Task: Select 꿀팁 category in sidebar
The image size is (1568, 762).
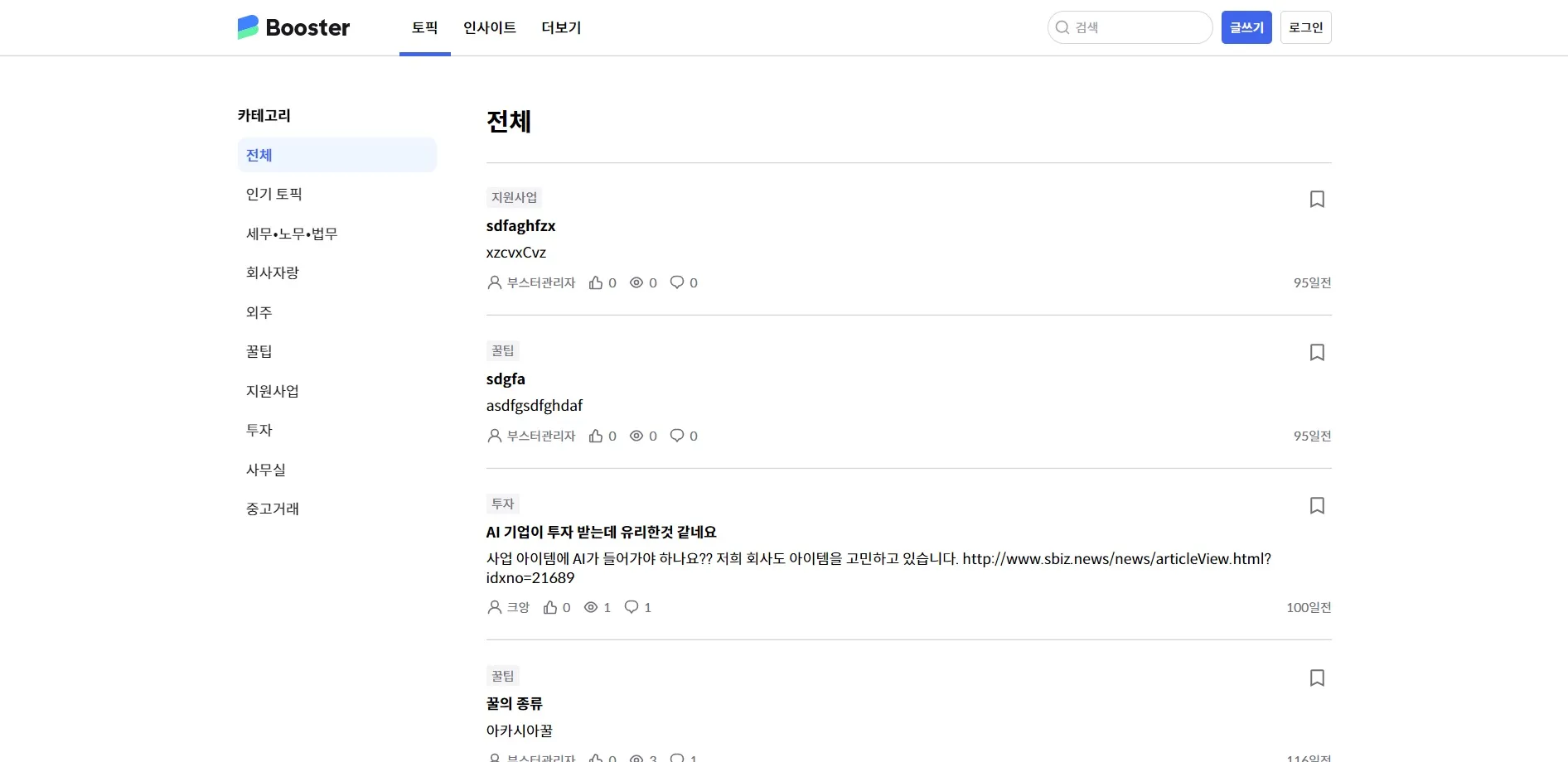Action: pos(337,351)
